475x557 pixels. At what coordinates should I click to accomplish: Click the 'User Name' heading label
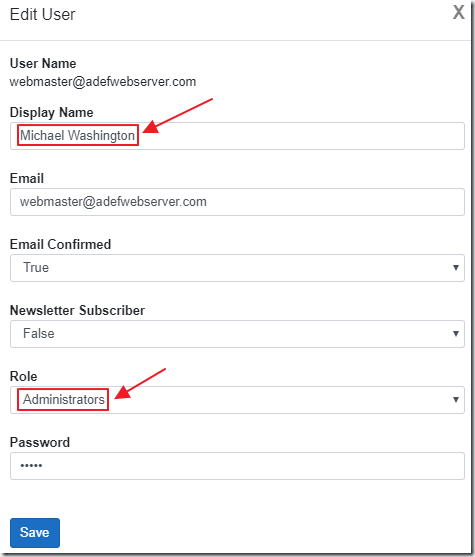click(43, 63)
